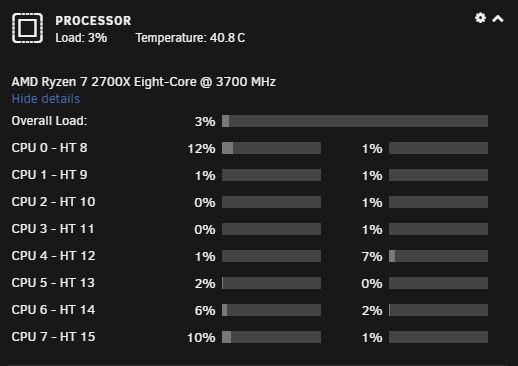This screenshot has height=366, width=518.
Task: Click the processor chip icon
Action: click(x=27, y=28)
